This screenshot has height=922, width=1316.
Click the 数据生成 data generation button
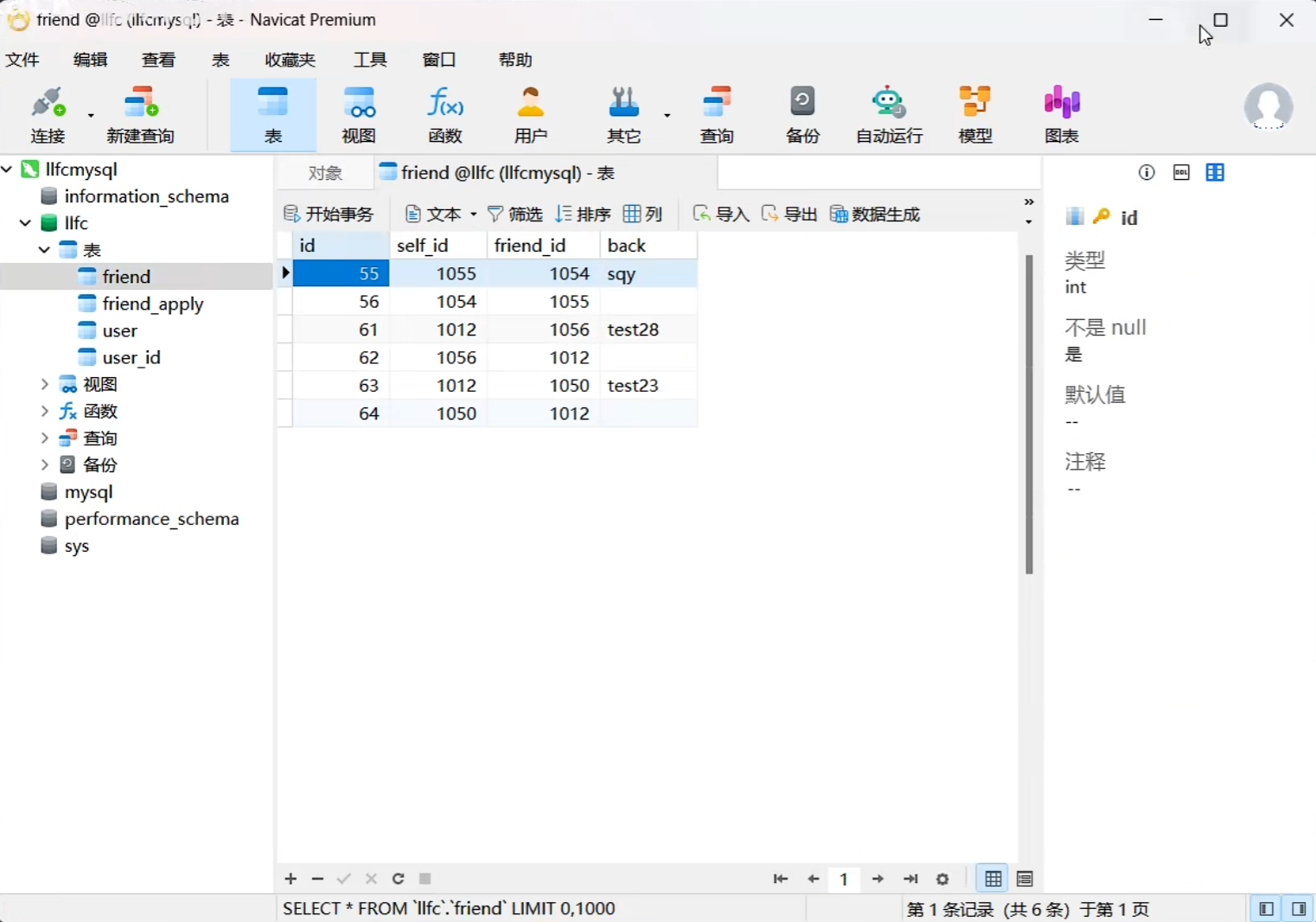click(x=875, y=214)
